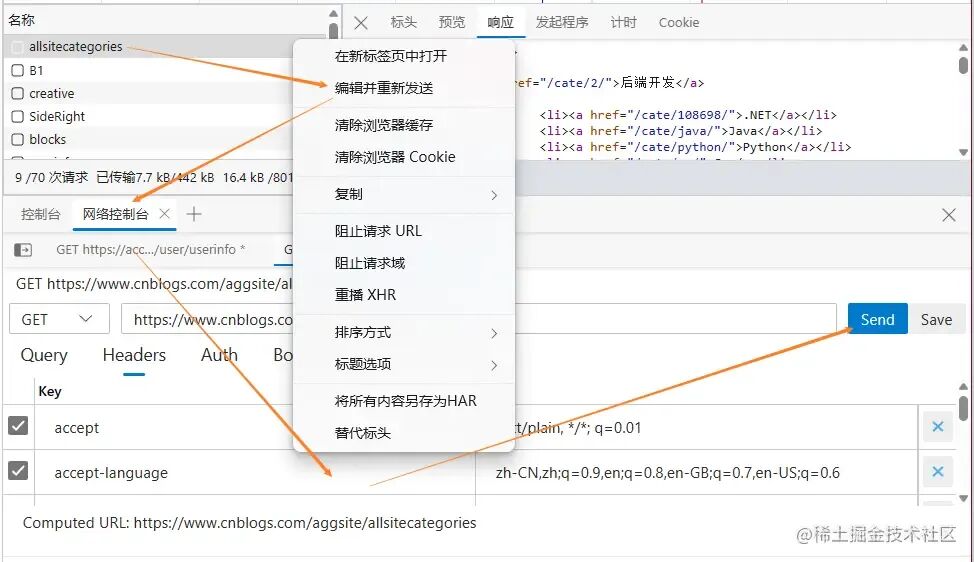974x562 pixels.
Task: Tick the B1 request checkbox
Action: tap(17, 70)
